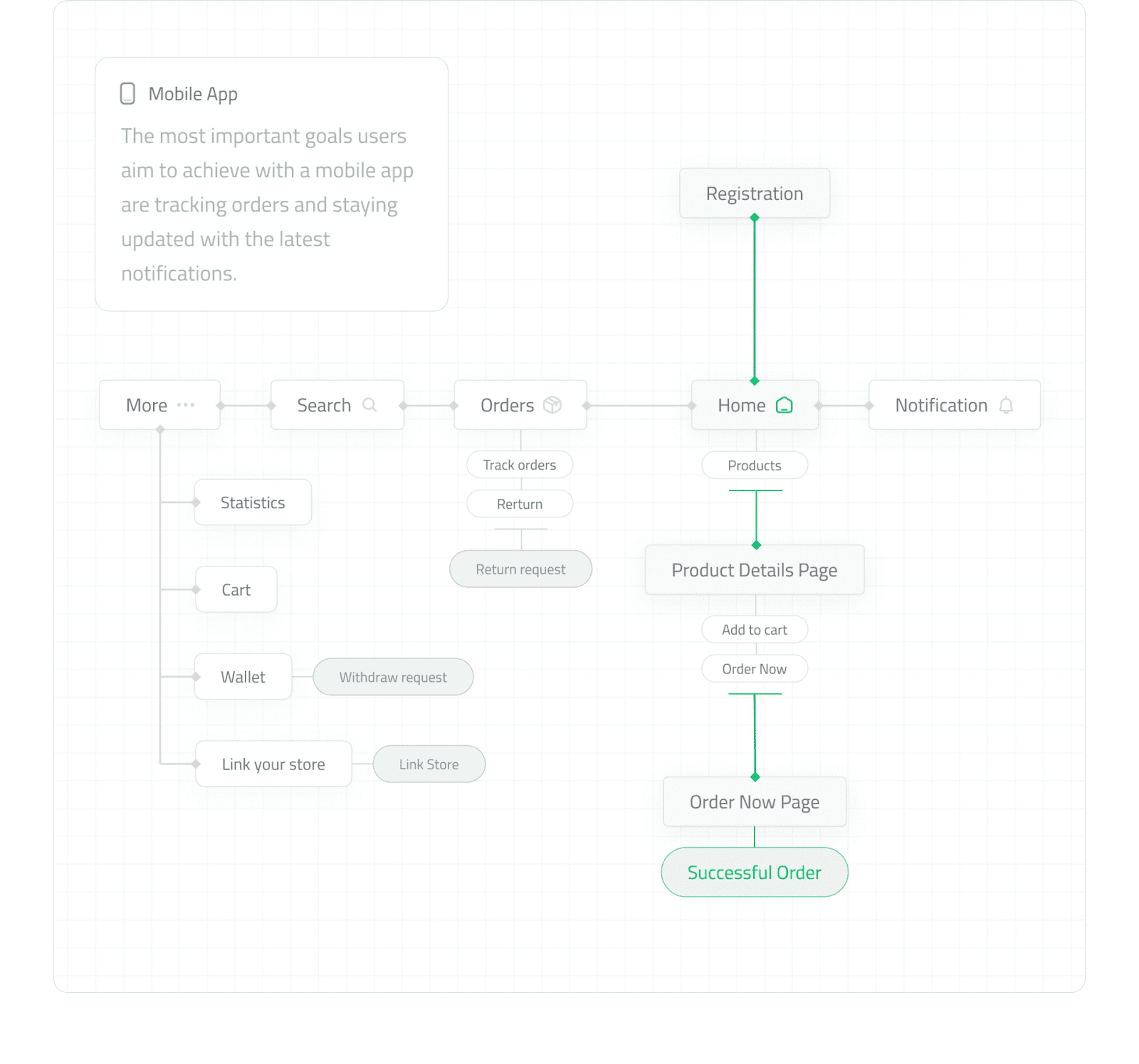Click the three-dots icon in More
The width and height of the screenshot is (1139, 1064).
tap(186, 405)
